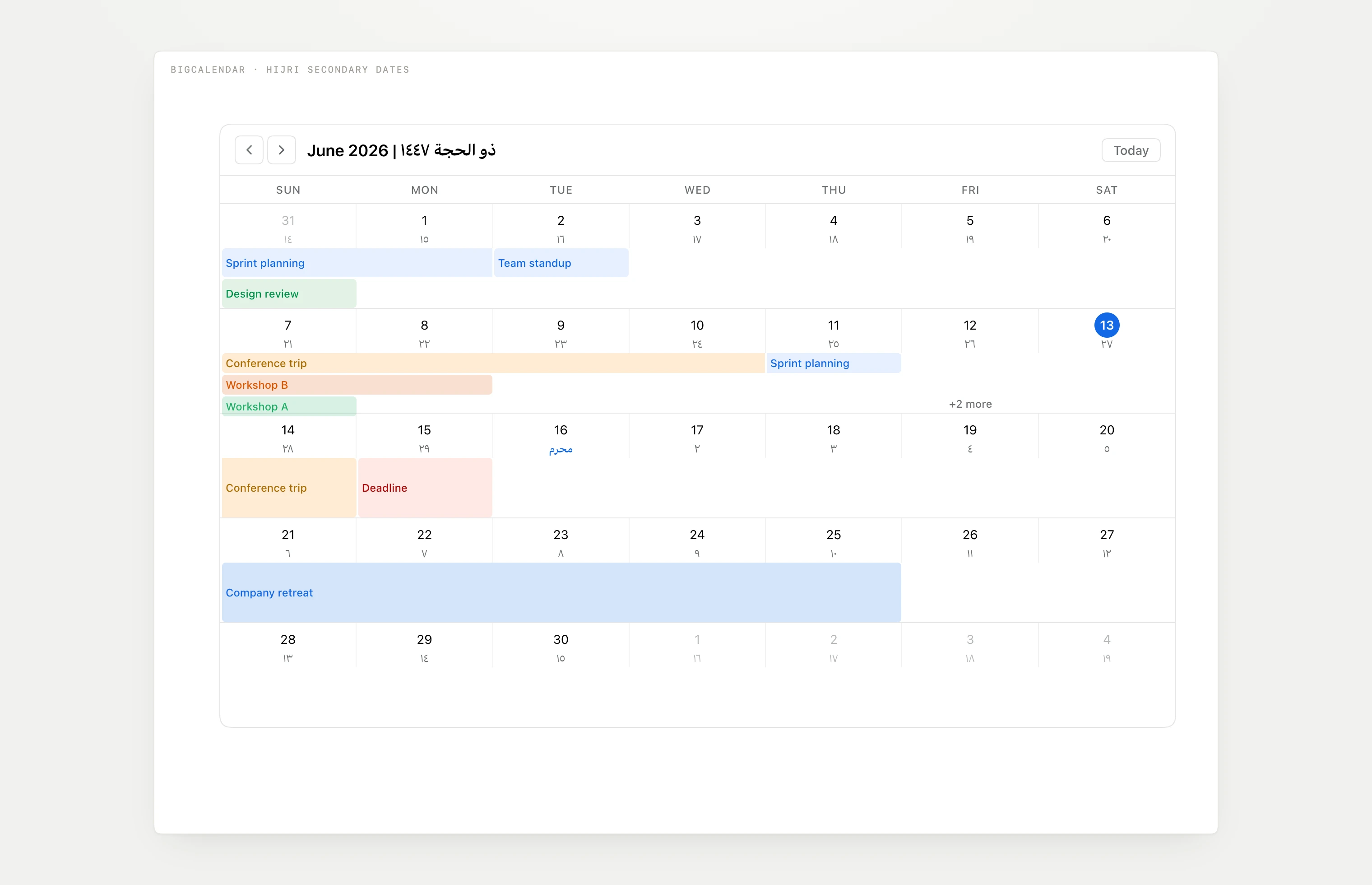
Task: Select date 19 on Friday
Action: [x=969, y=430]
